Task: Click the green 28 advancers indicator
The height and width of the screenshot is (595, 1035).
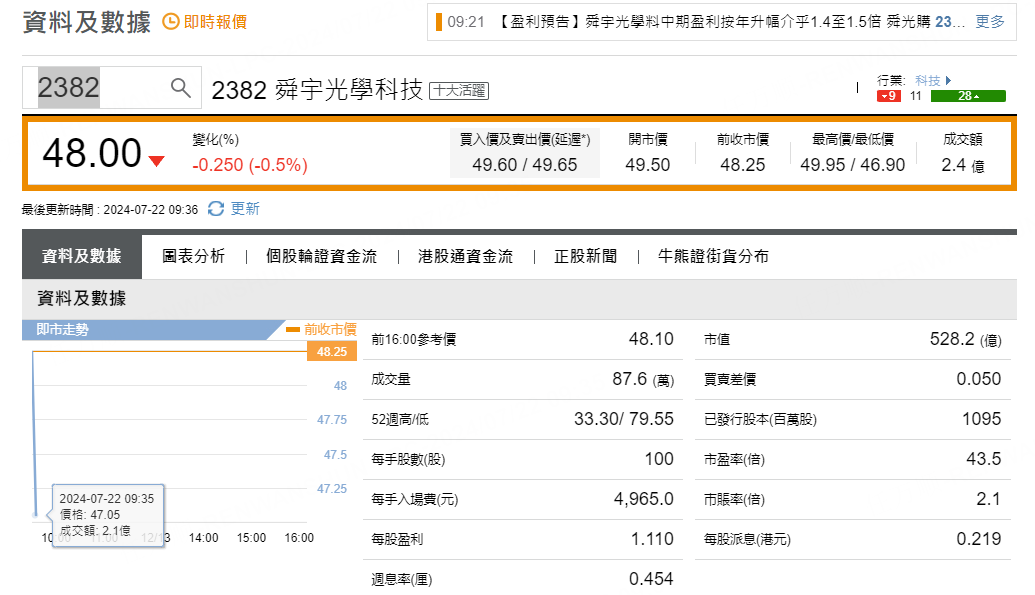Action: tap(968, 96)
